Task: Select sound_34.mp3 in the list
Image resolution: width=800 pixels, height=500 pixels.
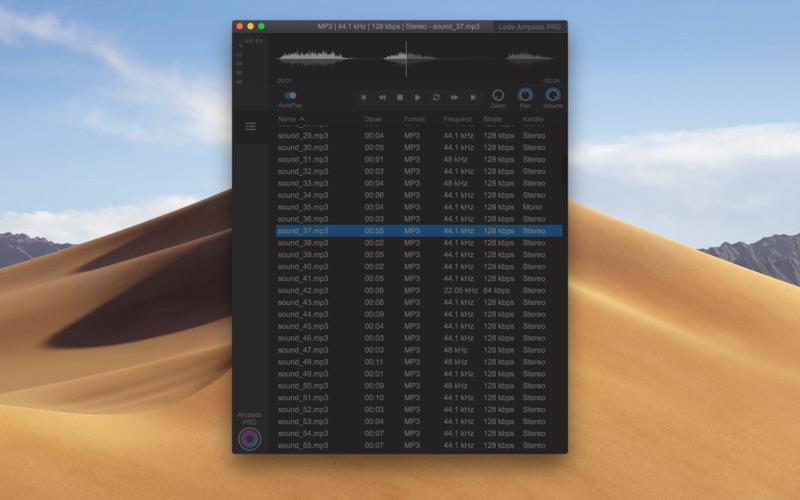Action: (x=419, y=195)
